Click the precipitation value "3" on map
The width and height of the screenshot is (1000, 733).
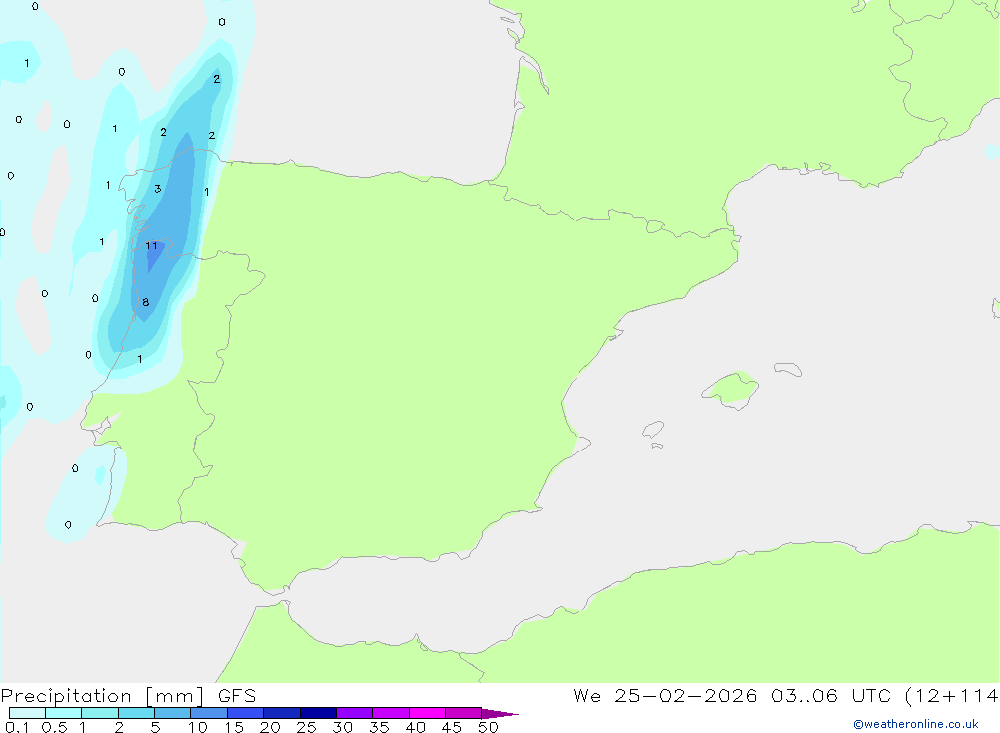[x=158, y=189]
